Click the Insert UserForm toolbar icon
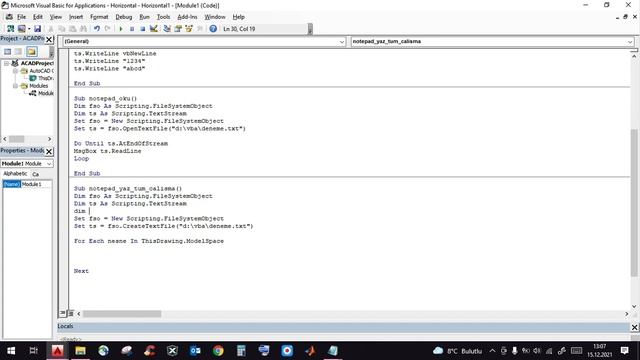The width and height of the screenshot is (640, 360). tap(22, 29)
